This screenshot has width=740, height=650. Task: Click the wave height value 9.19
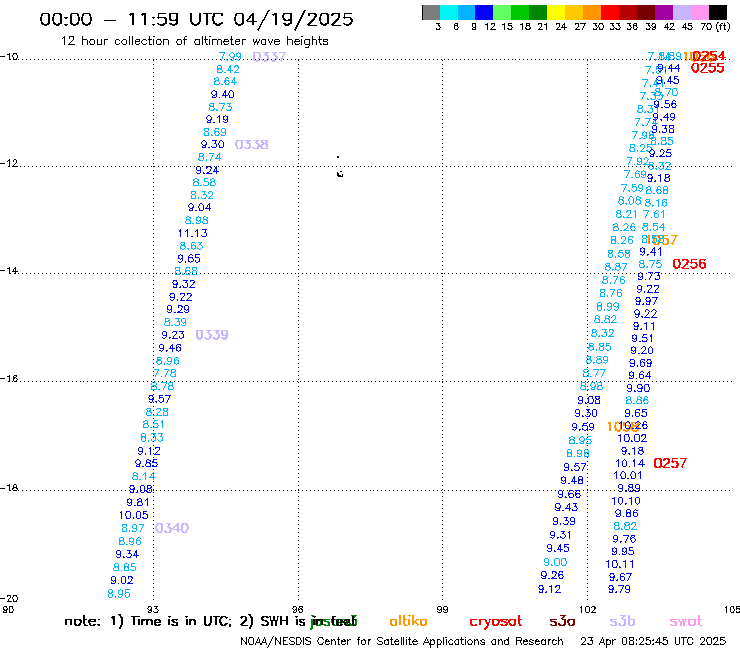(217, 119)
